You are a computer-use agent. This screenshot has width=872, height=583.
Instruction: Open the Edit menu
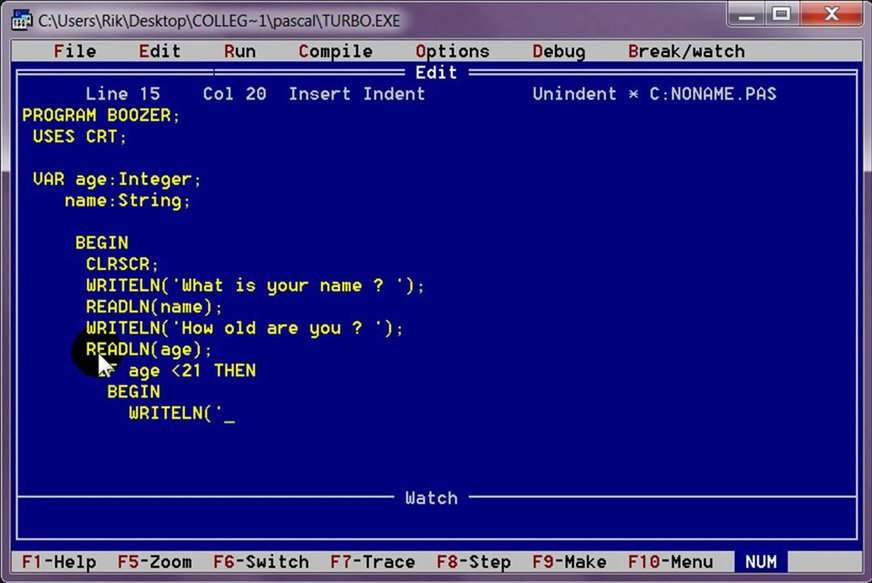[x=159, y=51]
